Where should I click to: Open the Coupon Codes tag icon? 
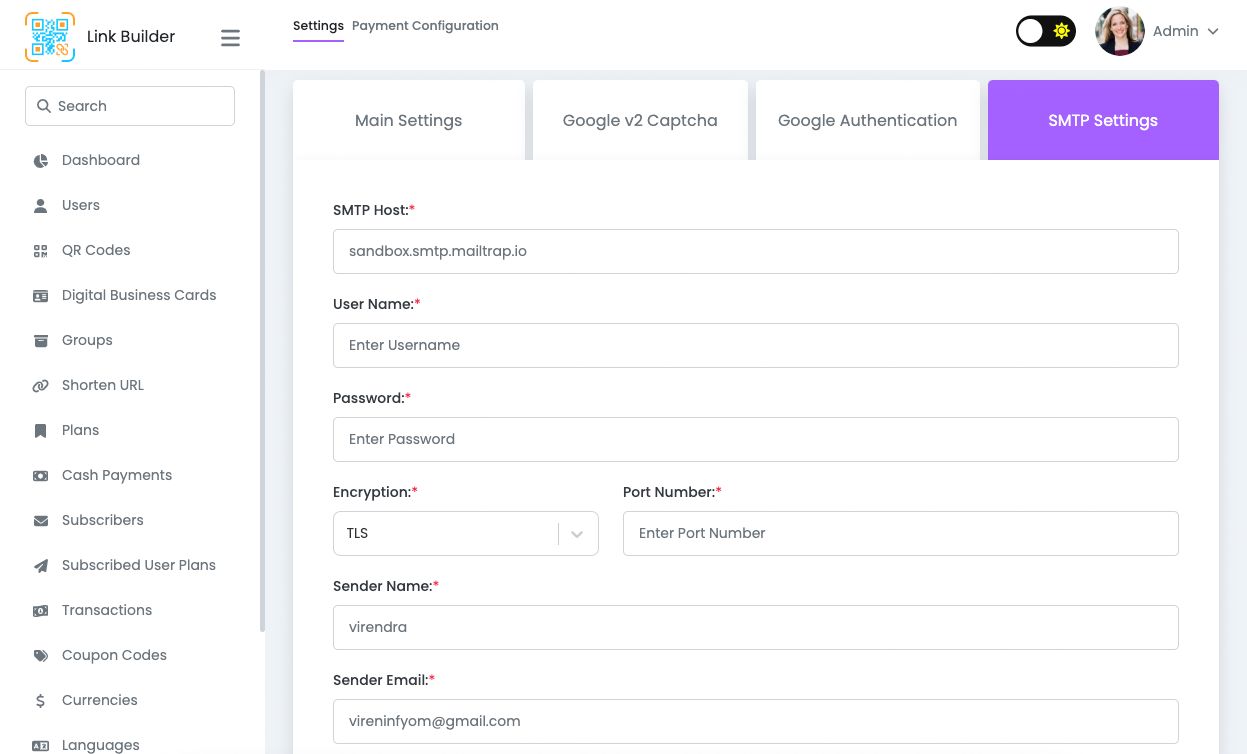[41, 656]
